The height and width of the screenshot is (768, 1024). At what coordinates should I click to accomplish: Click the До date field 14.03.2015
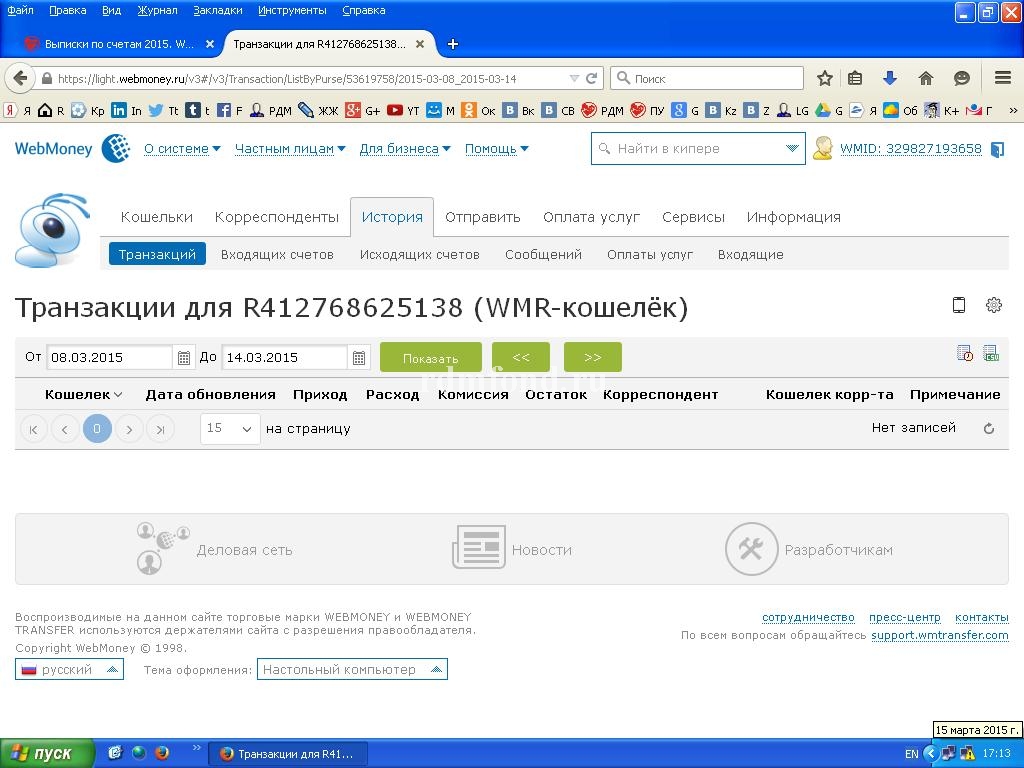click(x=283, y=358)
